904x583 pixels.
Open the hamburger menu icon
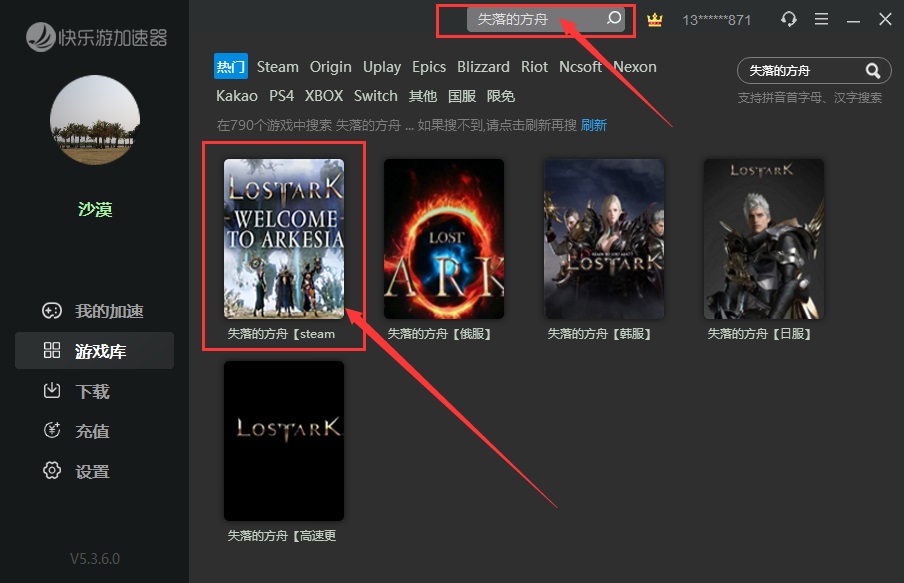pos(822,19)
